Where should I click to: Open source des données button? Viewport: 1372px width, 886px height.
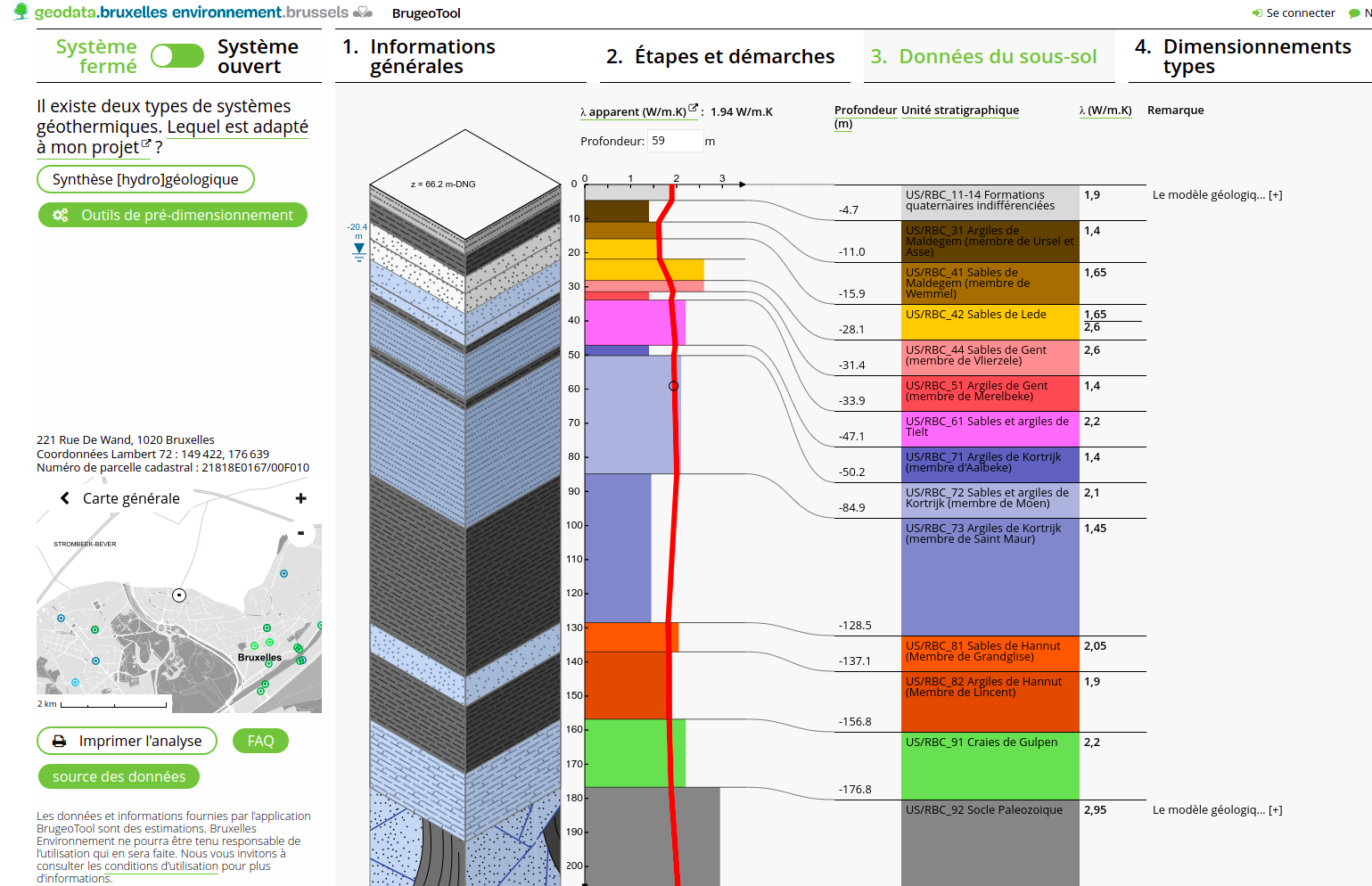(x=119, y=776)
